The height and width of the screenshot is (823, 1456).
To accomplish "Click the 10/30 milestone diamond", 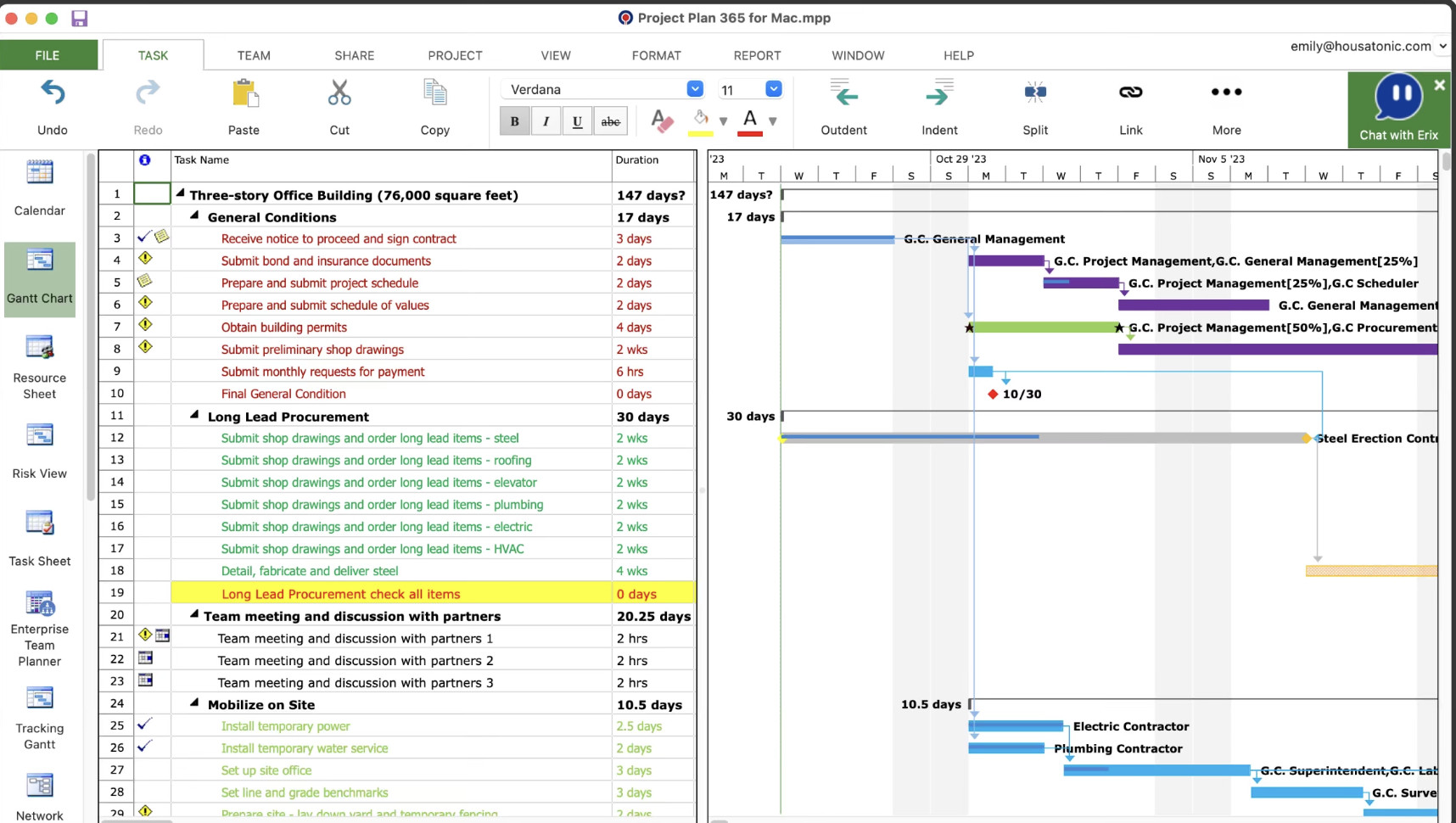I will tap(992, 393).
